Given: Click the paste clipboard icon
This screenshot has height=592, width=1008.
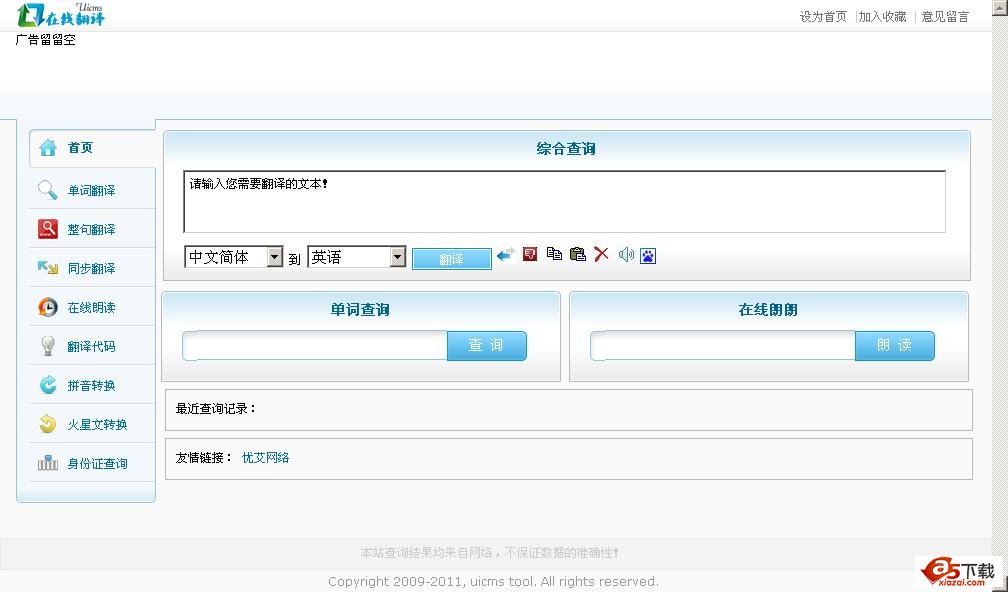Looking at the screenshot, I should click(578, 254).
